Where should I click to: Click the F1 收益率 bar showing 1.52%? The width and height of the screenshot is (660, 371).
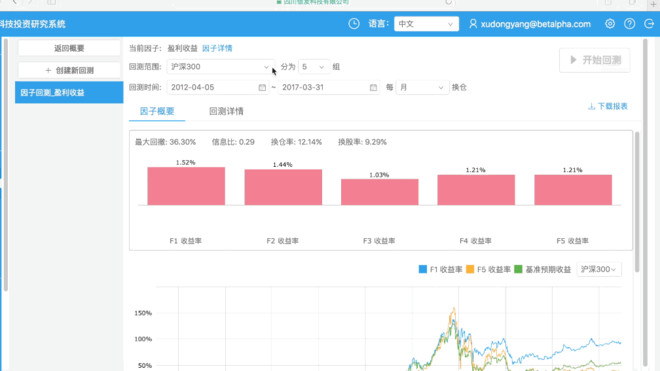pos(186,186)
